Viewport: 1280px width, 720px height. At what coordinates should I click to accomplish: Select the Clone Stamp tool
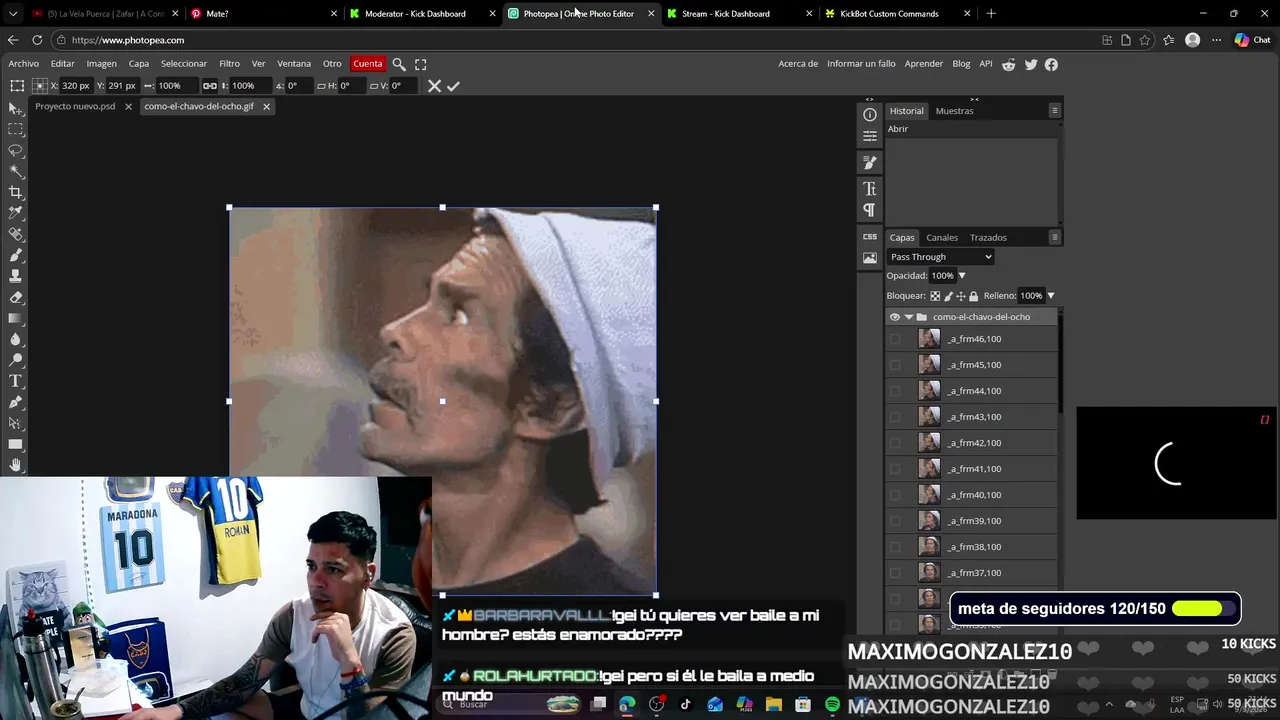15,276
